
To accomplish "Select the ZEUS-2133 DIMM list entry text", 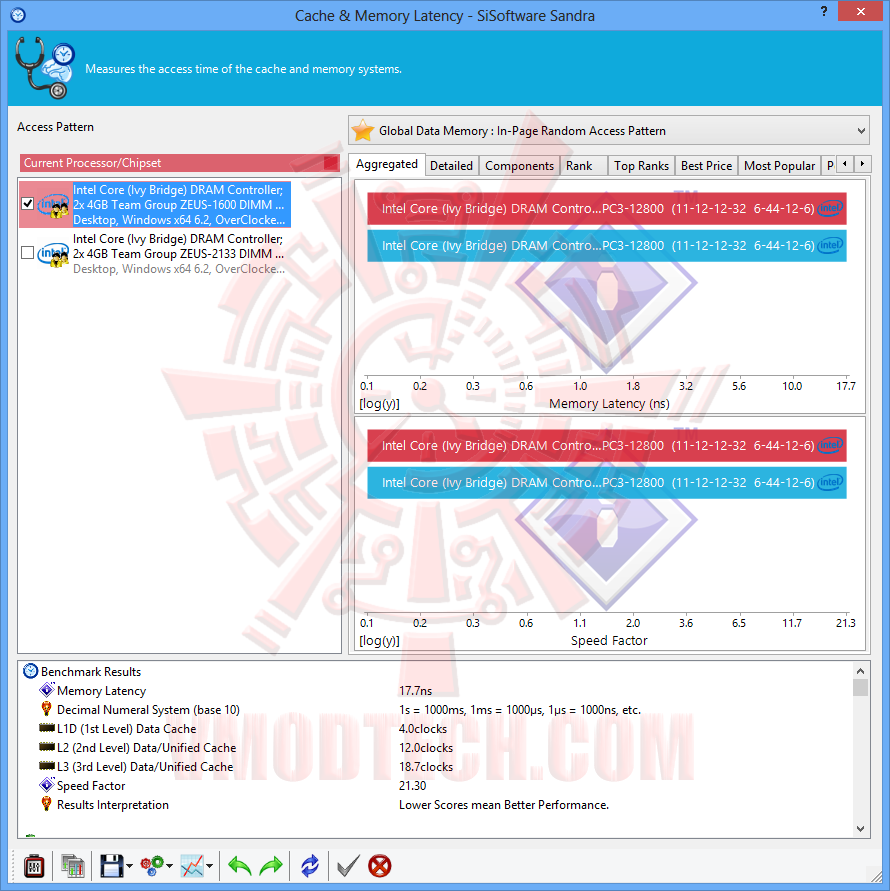I will coord(178,253).
